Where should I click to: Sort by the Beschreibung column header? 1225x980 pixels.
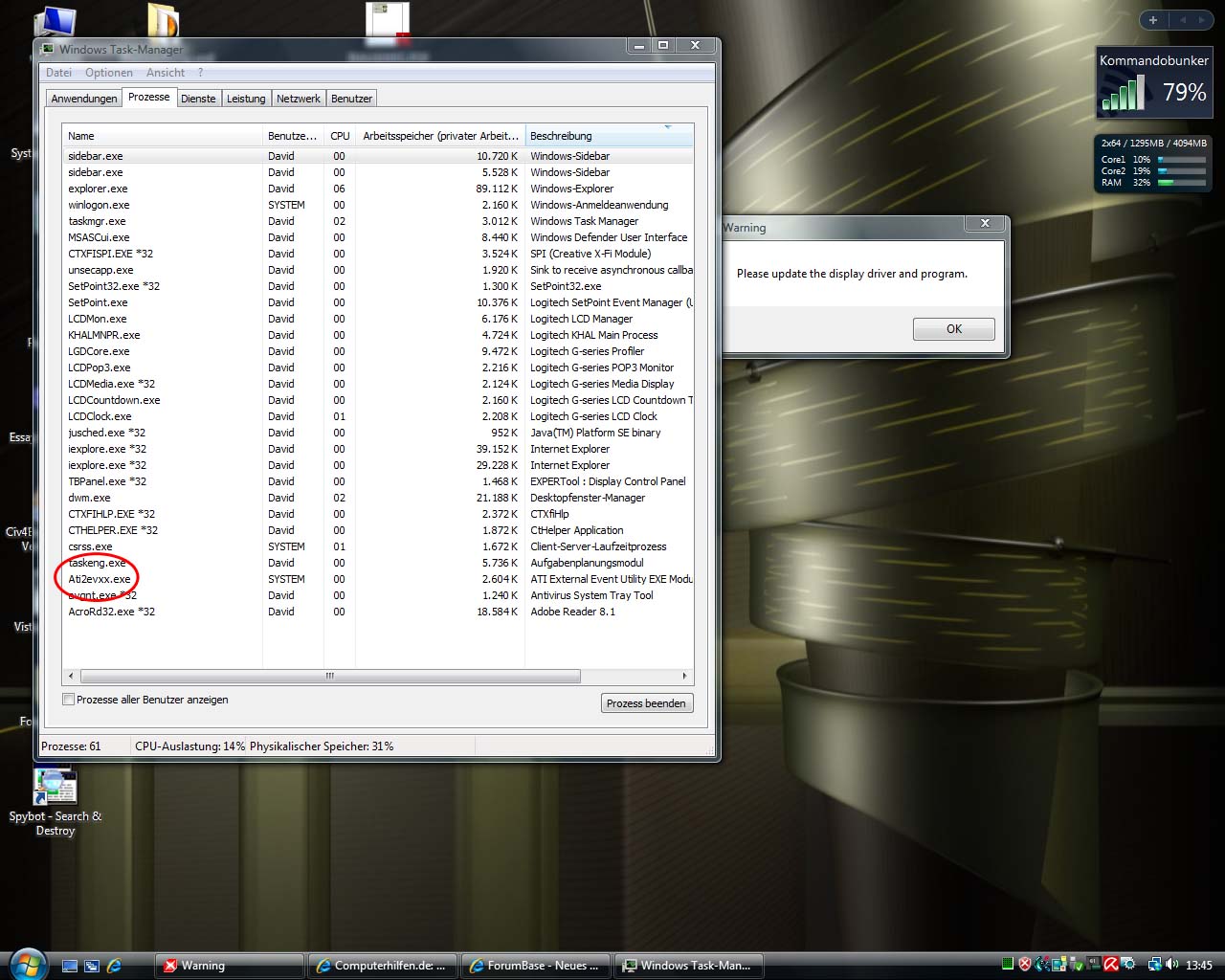609,136
